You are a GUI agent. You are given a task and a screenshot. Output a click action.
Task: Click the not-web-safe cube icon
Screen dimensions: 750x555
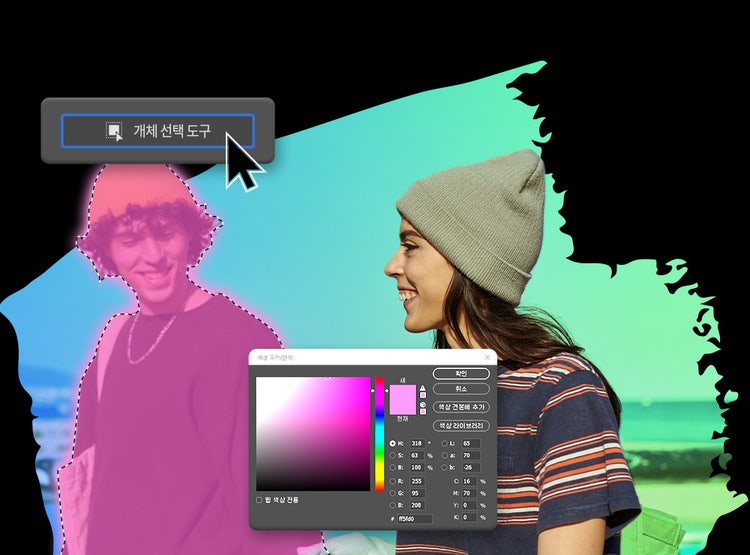pyautogui.click(x=423, y=405)
